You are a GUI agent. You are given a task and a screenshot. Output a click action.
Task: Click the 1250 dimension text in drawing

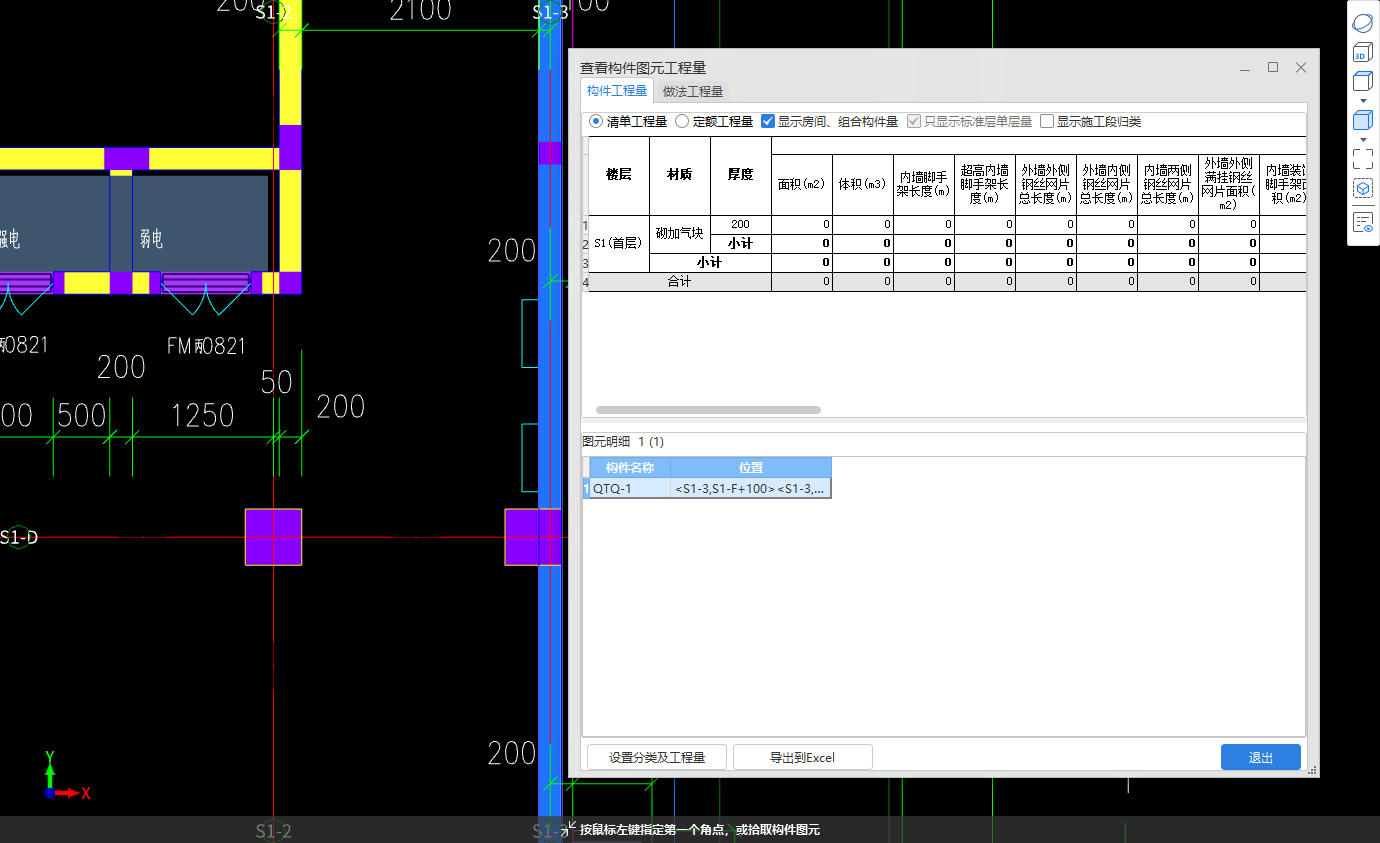[203, 415]
